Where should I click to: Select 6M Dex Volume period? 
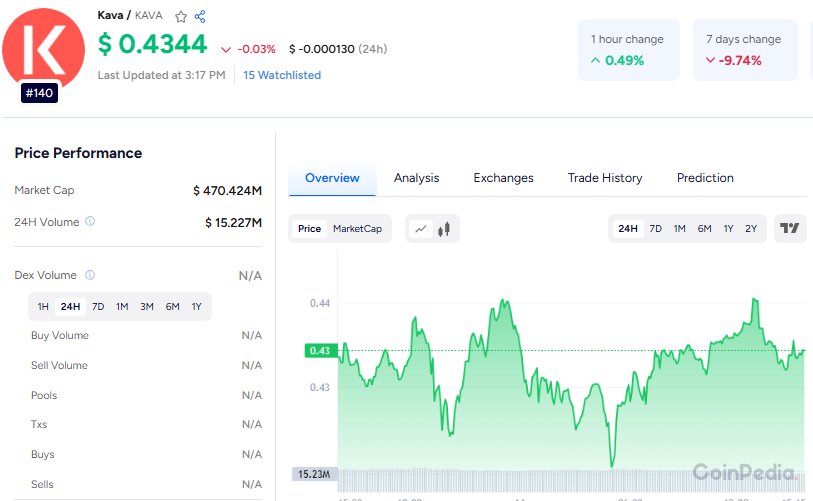point(173,307)
